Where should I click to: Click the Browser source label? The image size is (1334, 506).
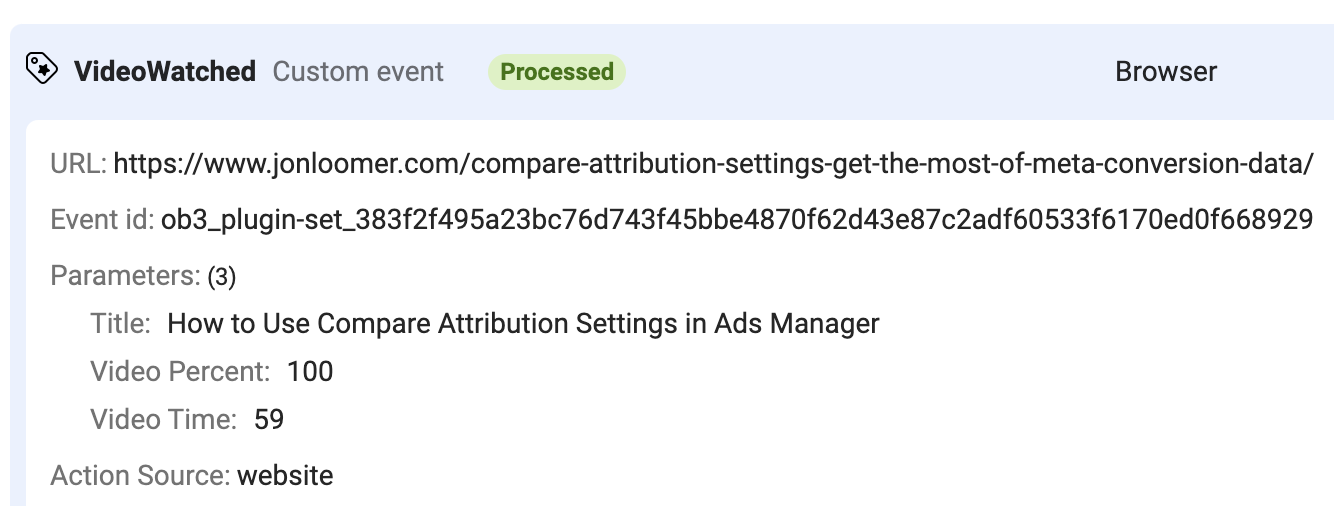coord(1166,72)
